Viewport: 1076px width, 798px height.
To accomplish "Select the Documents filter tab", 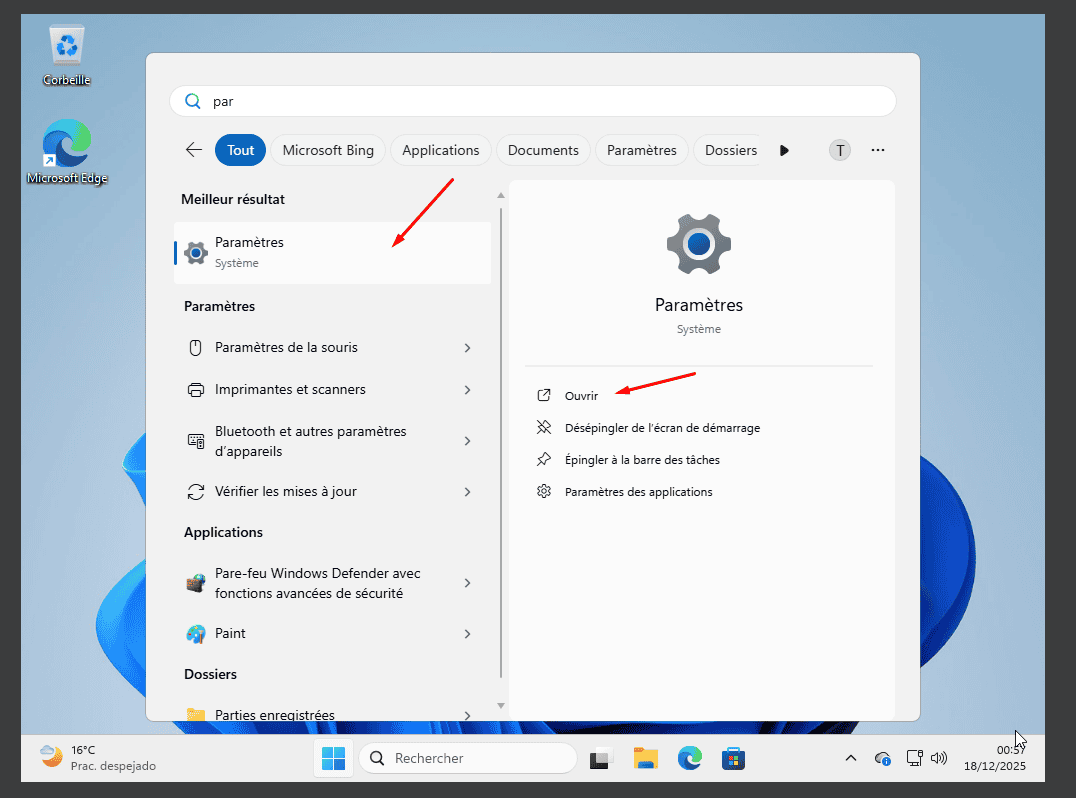I will pyautogui.click(x=543, y=149).
